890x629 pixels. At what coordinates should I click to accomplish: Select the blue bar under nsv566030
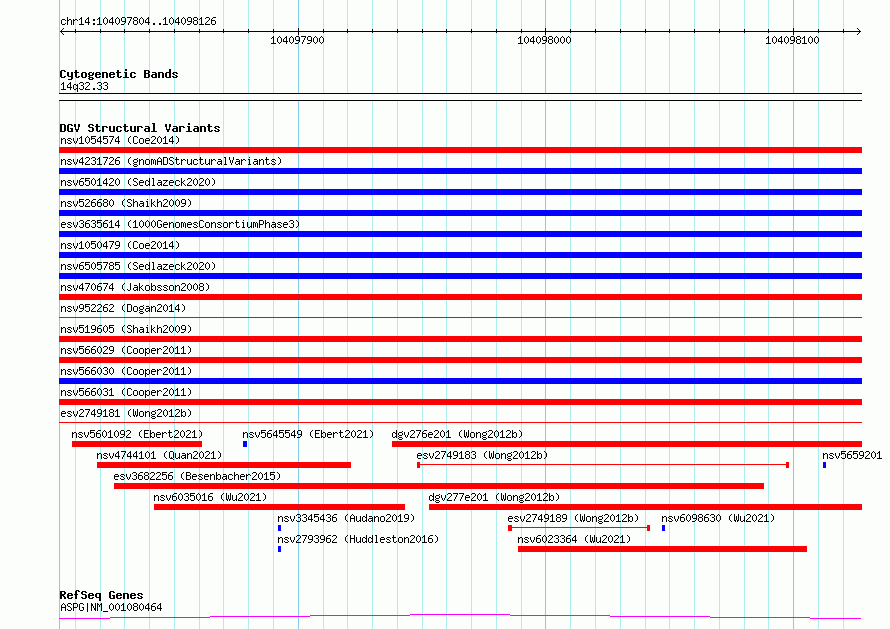pos(460,381)
